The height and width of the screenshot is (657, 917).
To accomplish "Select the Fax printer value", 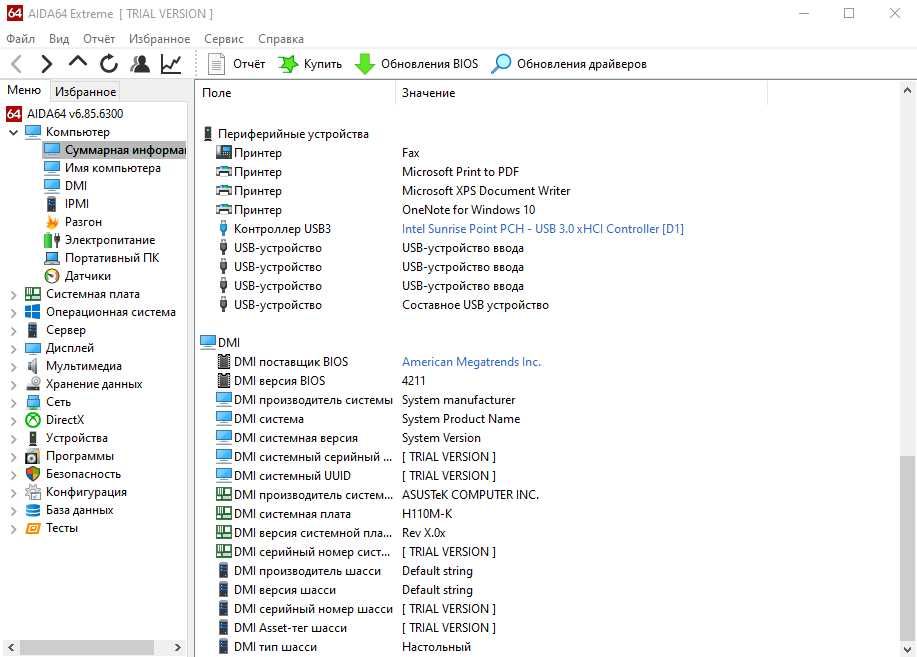I will coord(411,153).
